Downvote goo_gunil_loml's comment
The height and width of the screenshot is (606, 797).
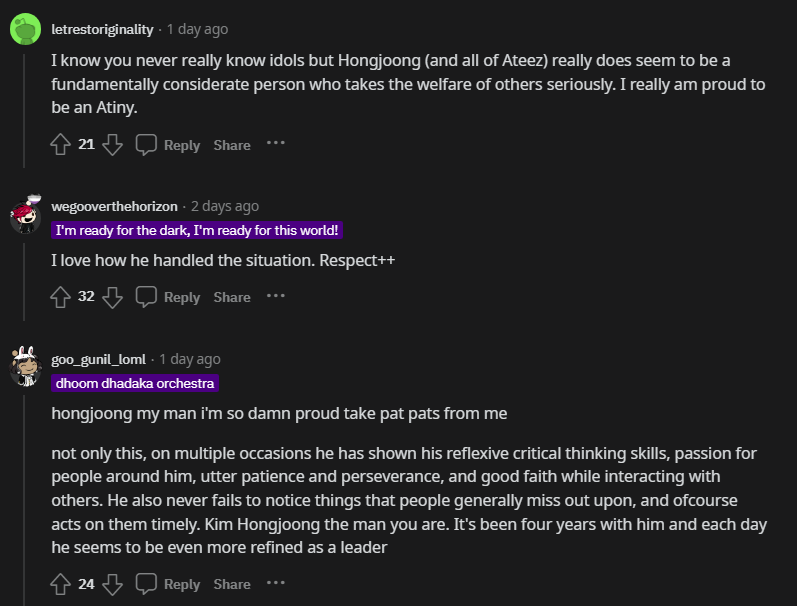point(113,584)
